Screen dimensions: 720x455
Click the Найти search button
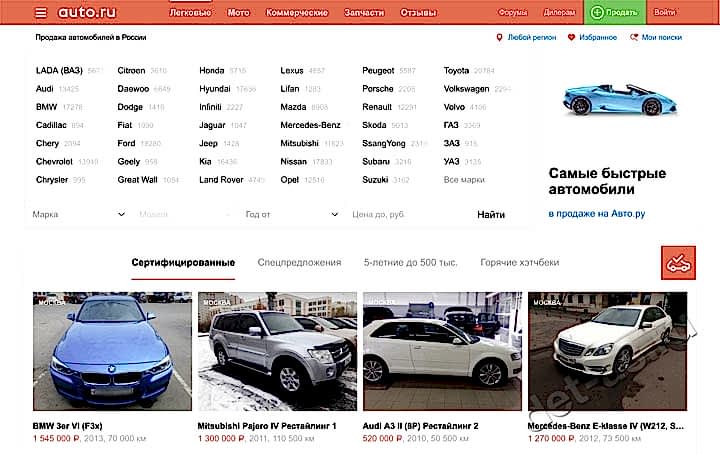pos(491,214)
